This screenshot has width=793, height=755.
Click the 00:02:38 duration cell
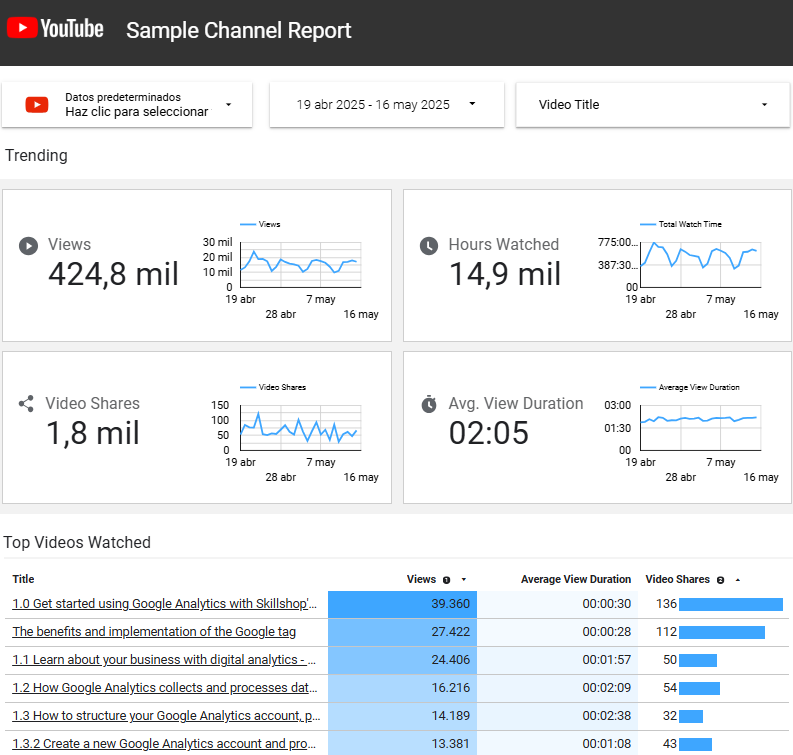(558, 716)
